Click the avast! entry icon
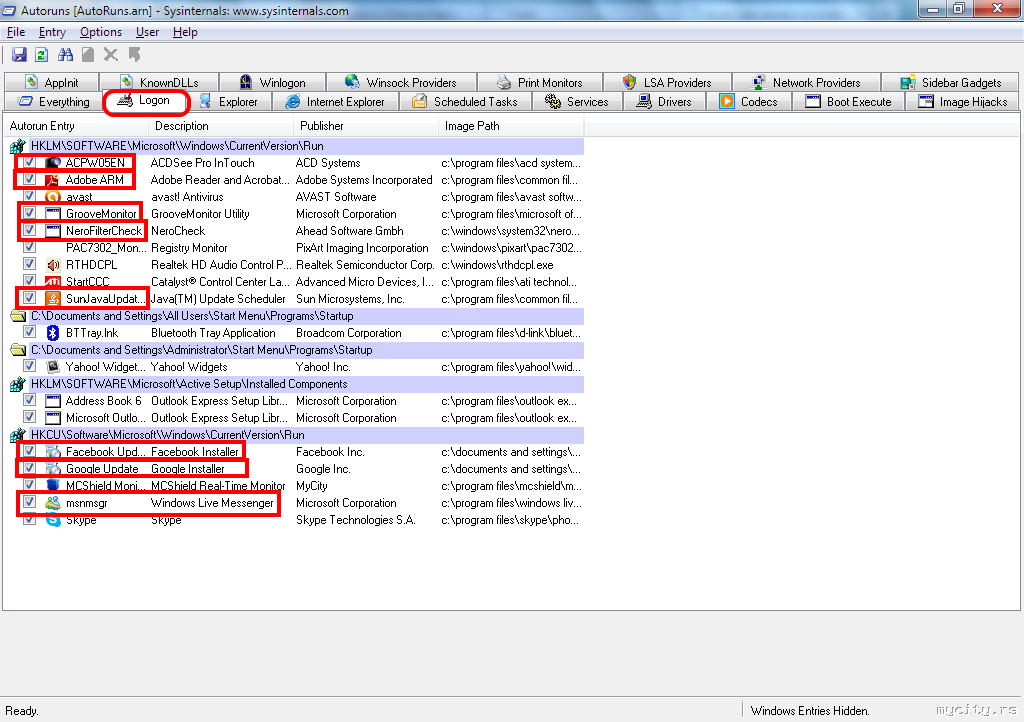Viewport: 1024px width, 722px height. point(53,197)
